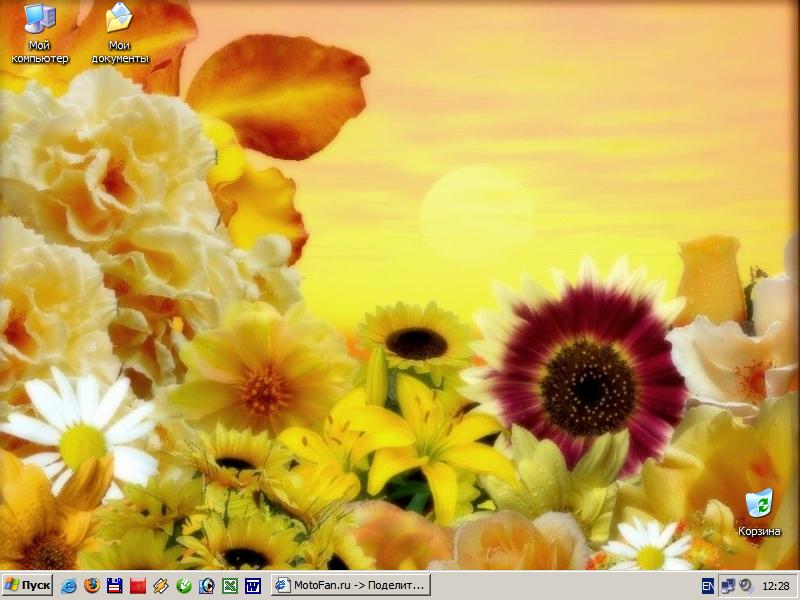
Task: Select the Мои документы desktop icon
Action: click(x=120, y=33)
